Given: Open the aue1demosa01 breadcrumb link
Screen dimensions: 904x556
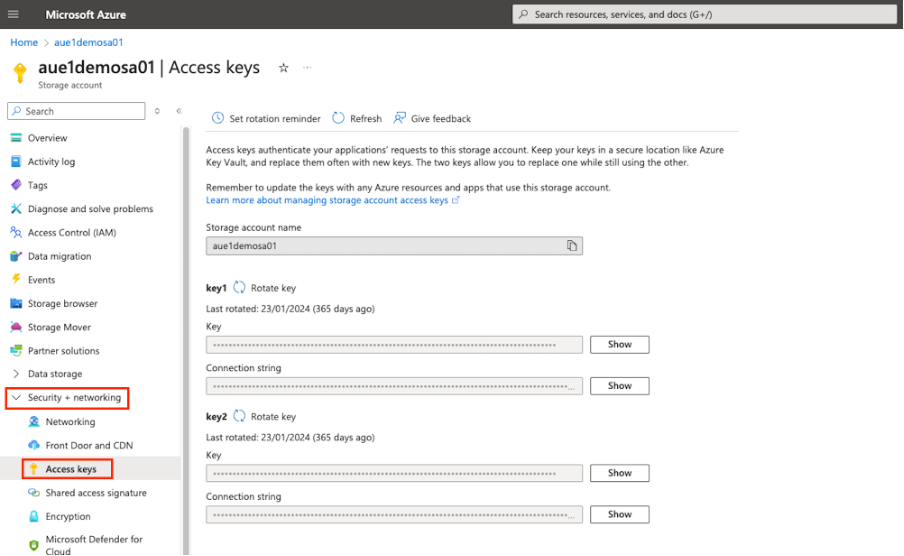Looking at the screenshot, I should 88,42.
